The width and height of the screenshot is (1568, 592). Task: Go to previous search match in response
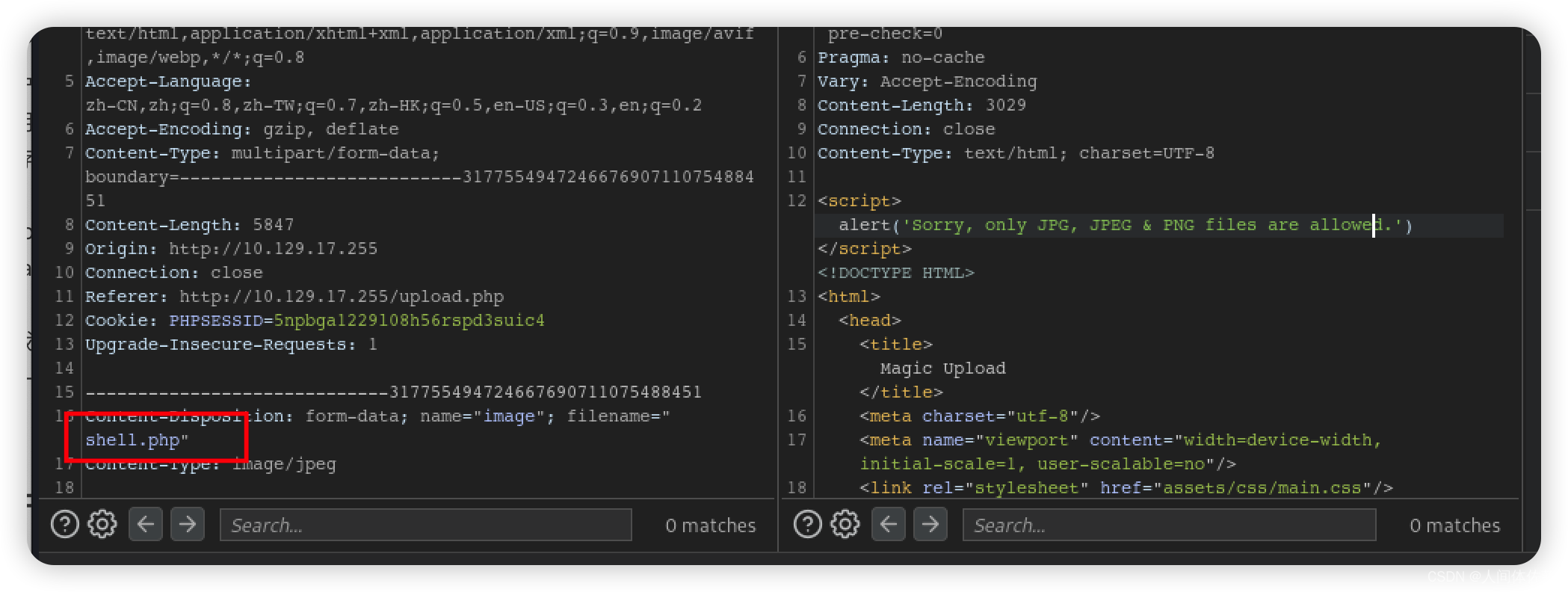point(889,525)
